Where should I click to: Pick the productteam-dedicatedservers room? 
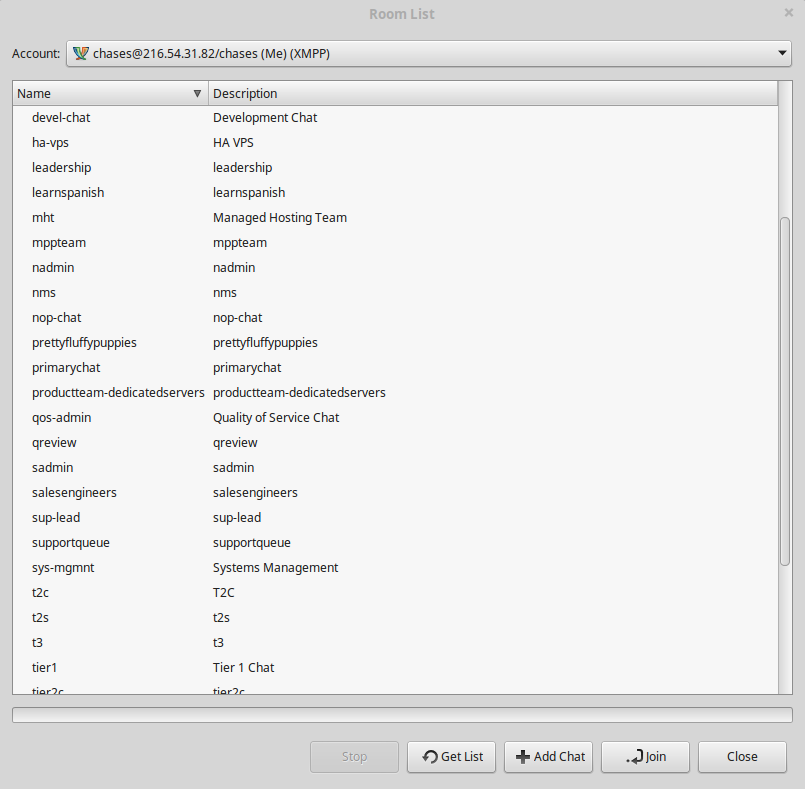(118, 392)
